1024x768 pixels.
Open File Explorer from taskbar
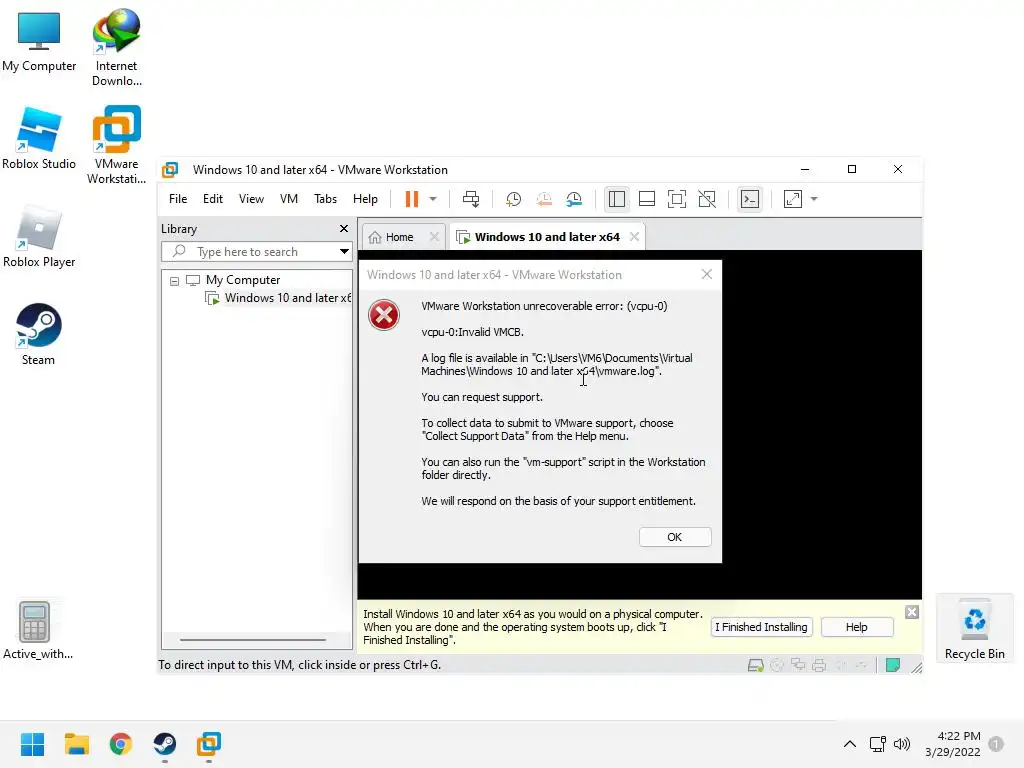click(76, 744)
